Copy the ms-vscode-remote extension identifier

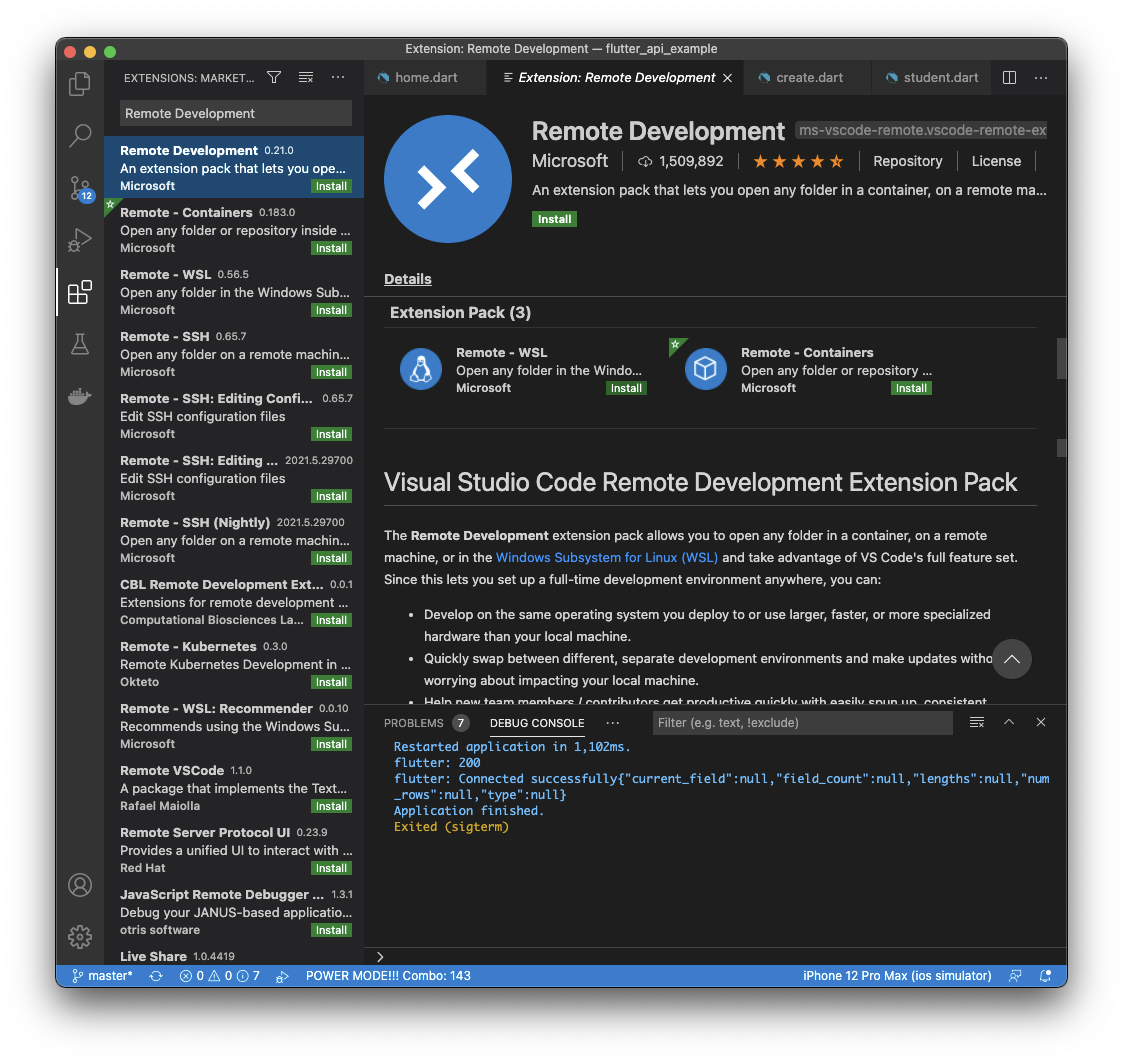pyautogui.click(x=922, y=130)
